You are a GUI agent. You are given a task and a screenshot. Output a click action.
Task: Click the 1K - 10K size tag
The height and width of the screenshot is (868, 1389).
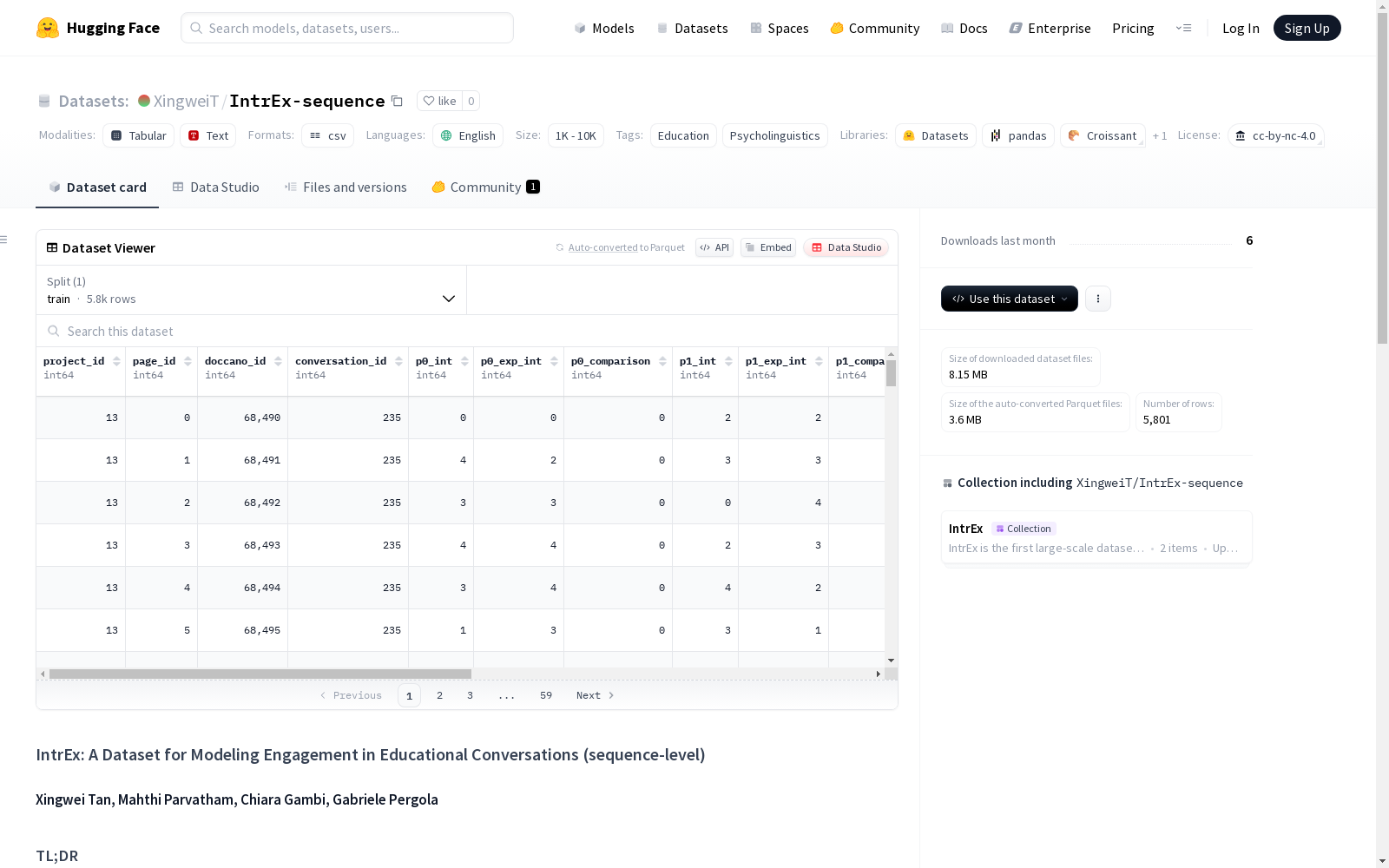coord(576,135)
